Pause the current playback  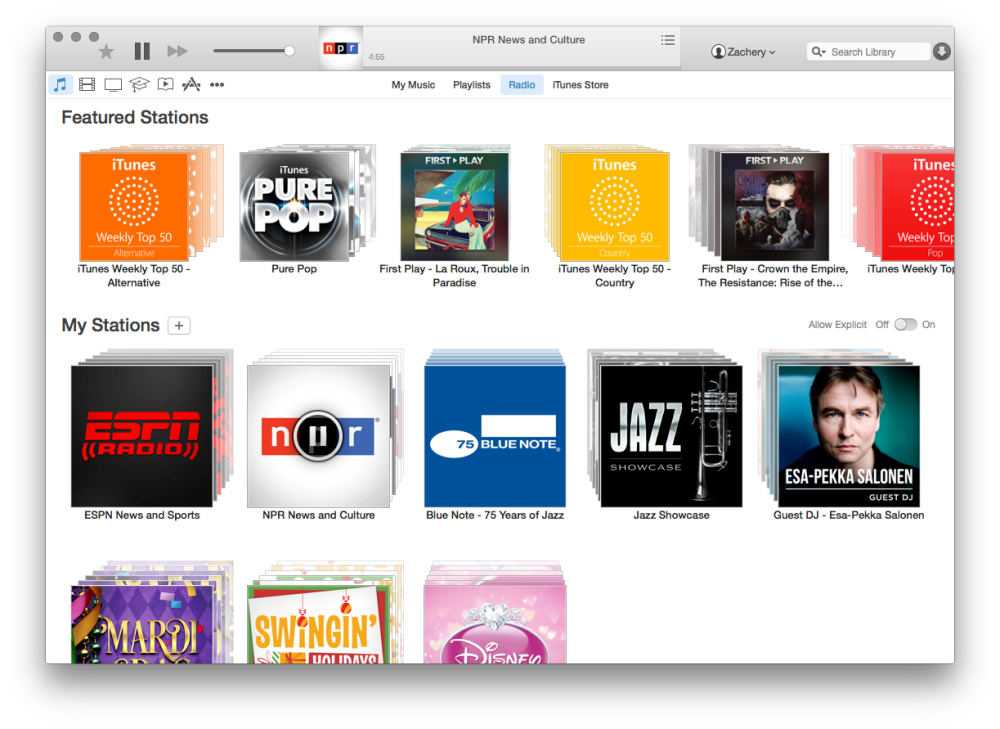point(142,51)
